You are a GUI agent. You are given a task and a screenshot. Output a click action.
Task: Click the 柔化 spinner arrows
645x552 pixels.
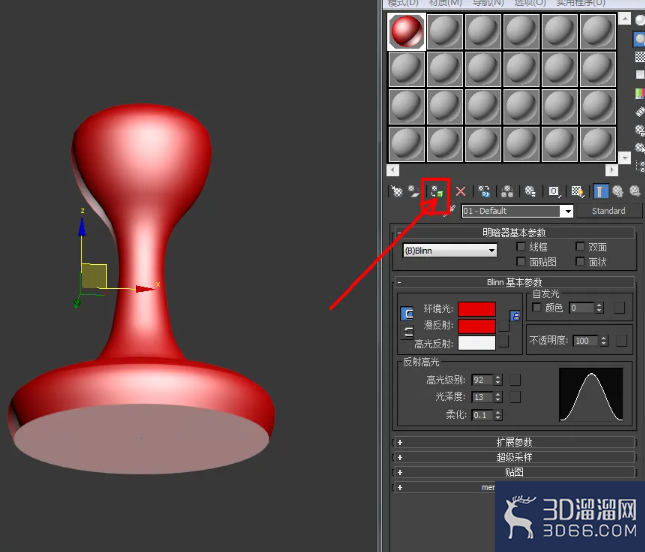498,415
